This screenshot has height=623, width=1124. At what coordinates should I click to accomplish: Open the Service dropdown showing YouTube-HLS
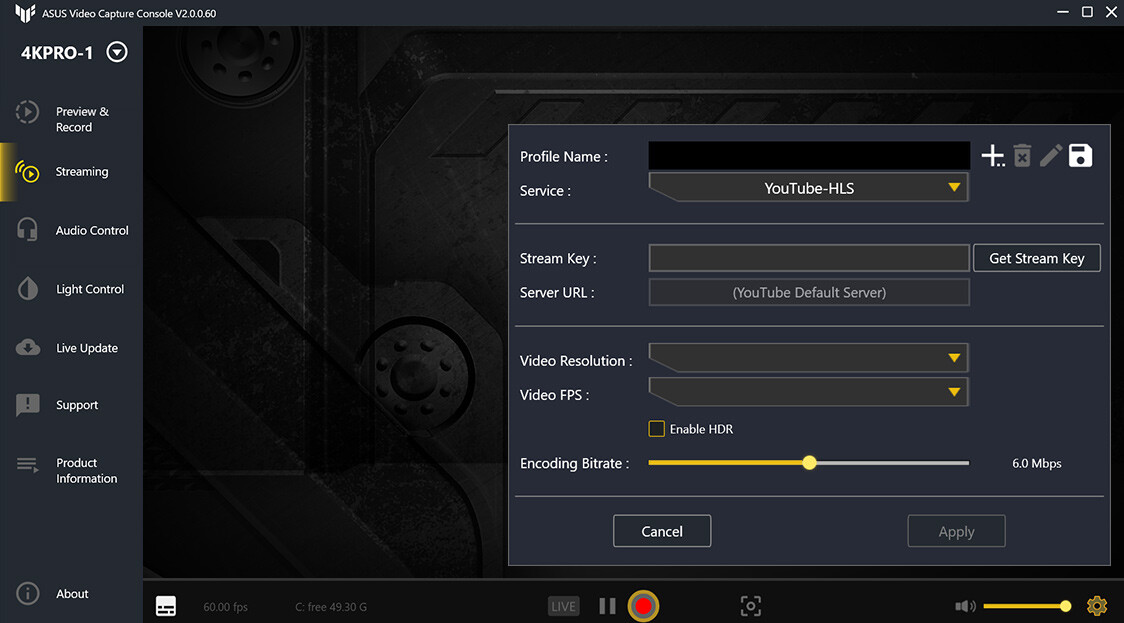click(x=809, y=188)
